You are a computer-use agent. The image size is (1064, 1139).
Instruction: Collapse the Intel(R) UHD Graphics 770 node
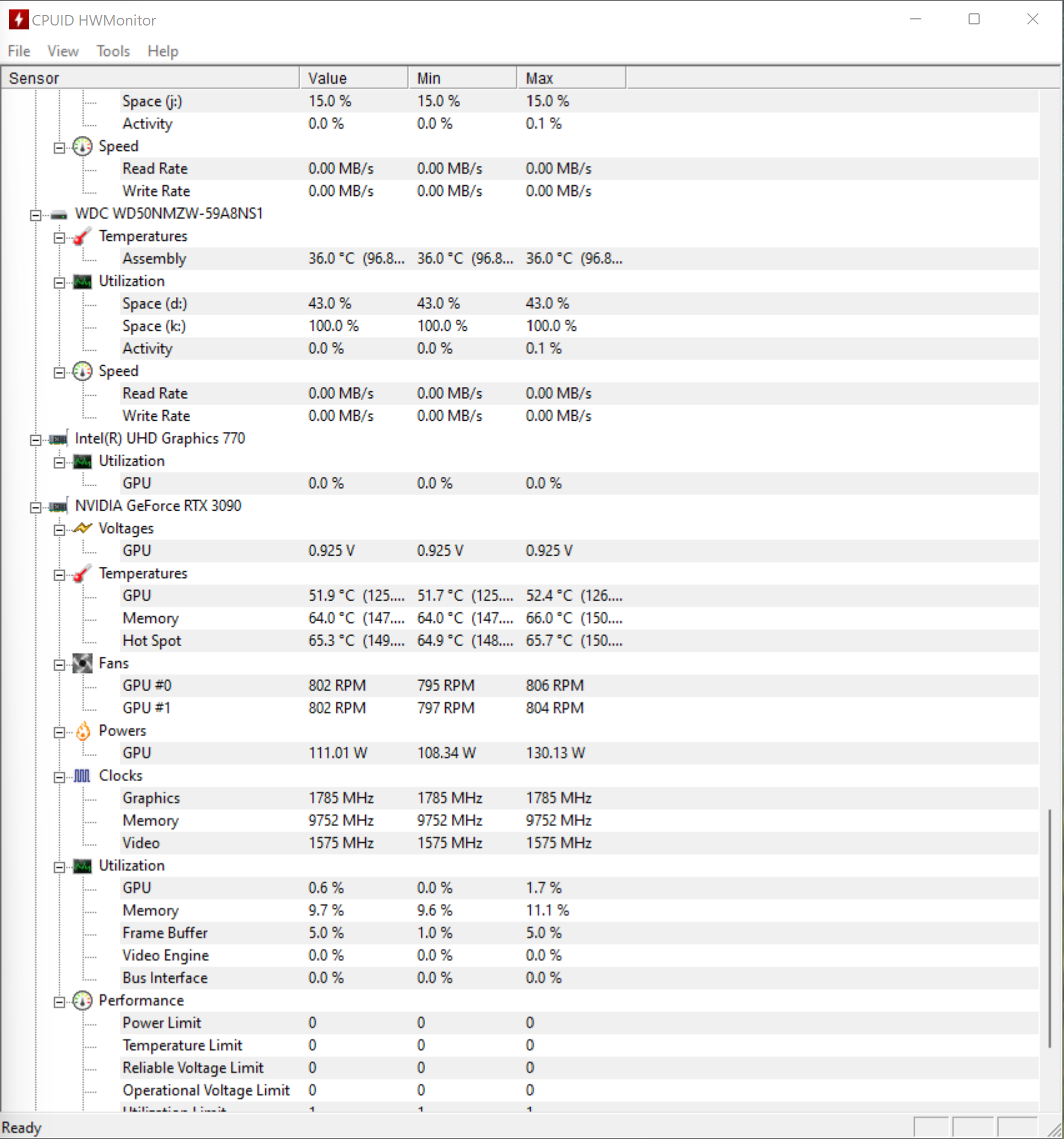(36, 440)
